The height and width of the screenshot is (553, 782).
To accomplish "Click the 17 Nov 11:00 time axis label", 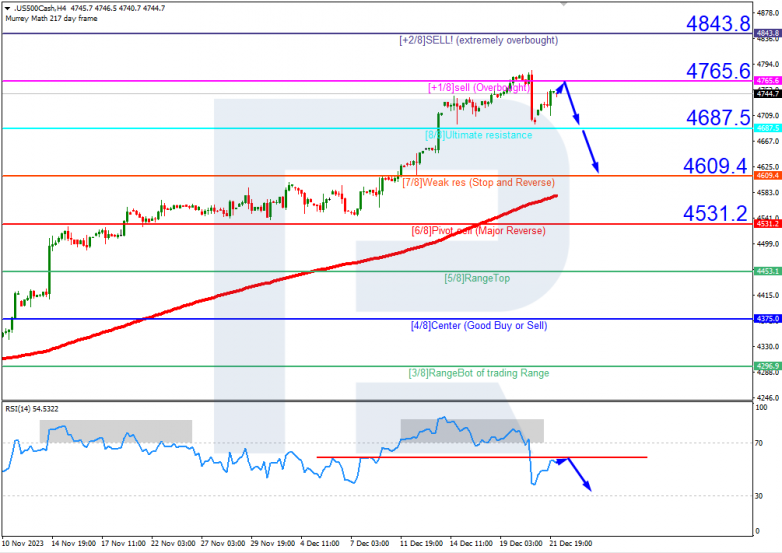I will point(124,544).
